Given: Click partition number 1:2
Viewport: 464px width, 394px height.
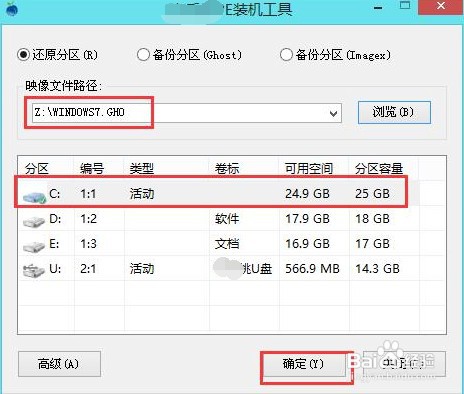Looking at the screenshot, I should tap(88, 219).
